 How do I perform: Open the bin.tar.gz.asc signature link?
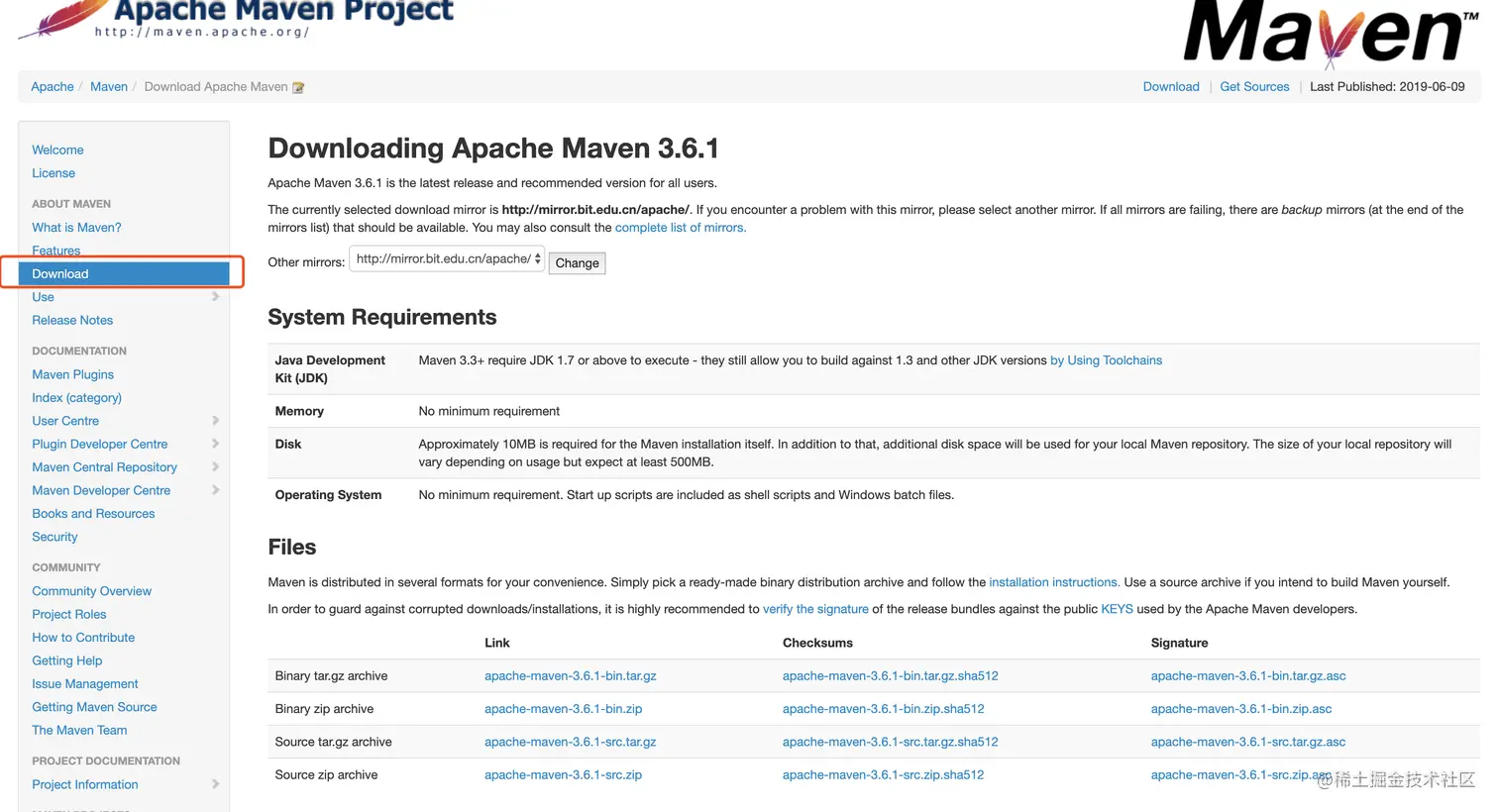pos(1248,676)
